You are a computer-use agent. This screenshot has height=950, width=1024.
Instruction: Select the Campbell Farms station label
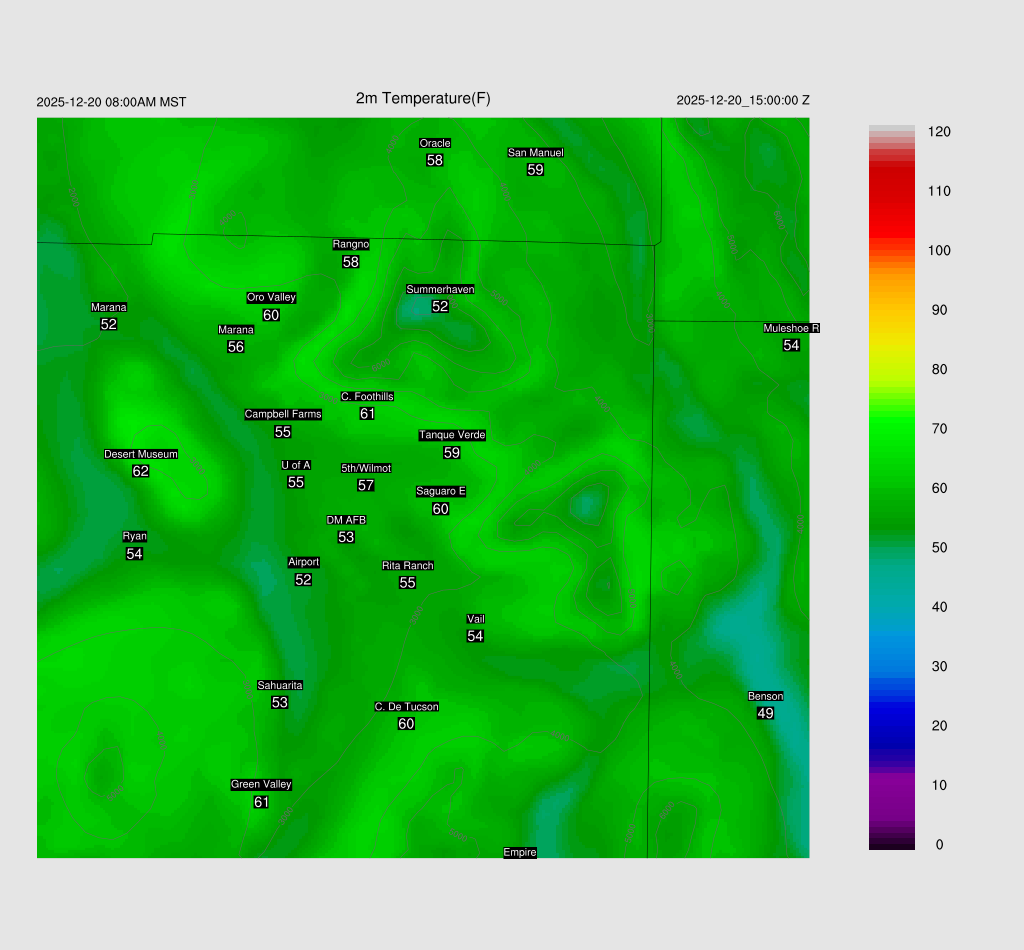click(x=283, y=414)
